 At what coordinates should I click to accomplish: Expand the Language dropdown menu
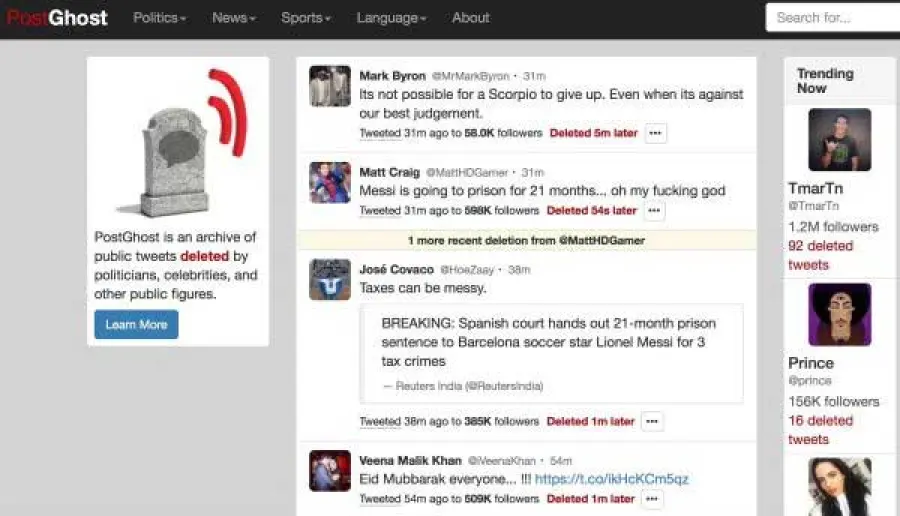pos(391,18)
